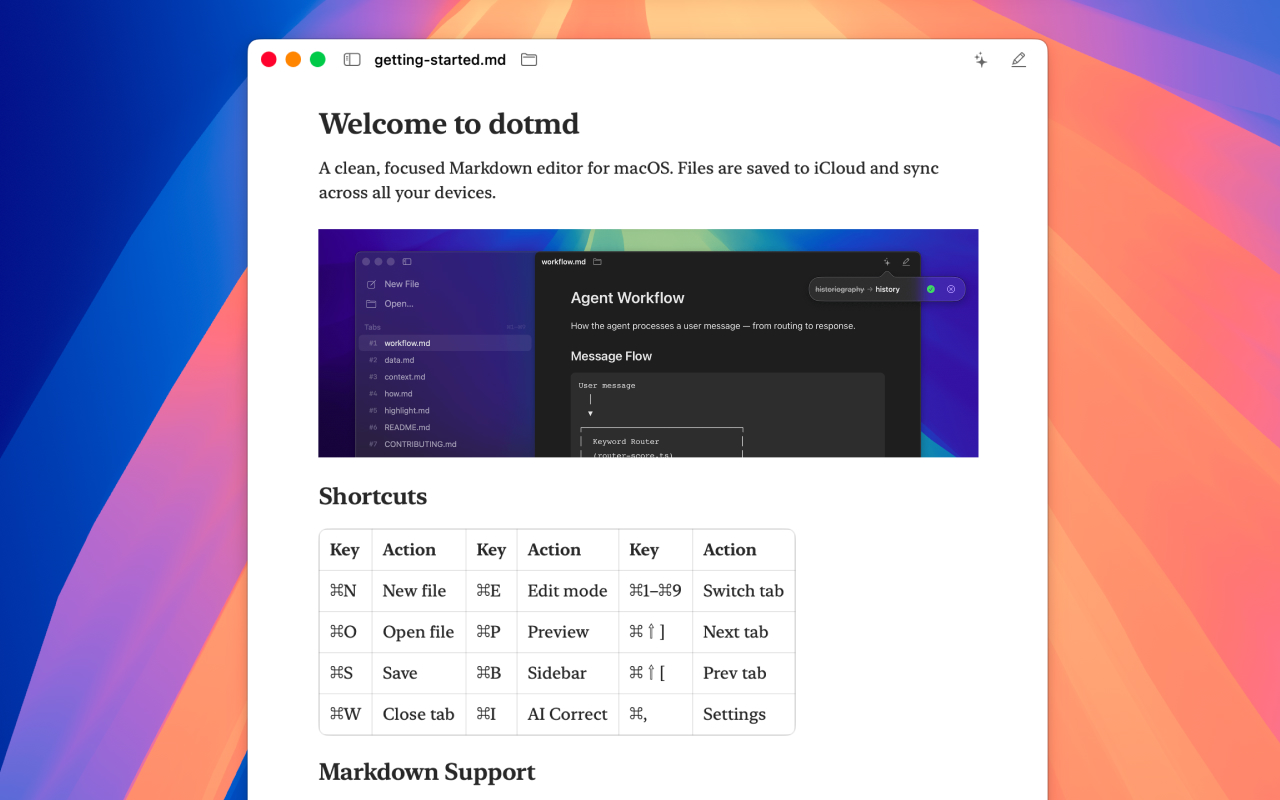
Task: Click the Open file table cell
Action: point(418,632)
